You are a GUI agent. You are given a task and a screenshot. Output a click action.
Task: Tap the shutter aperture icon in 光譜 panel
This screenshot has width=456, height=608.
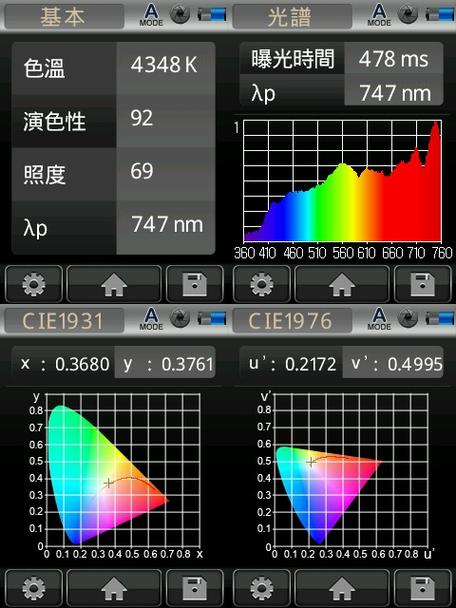coord(408,15)
